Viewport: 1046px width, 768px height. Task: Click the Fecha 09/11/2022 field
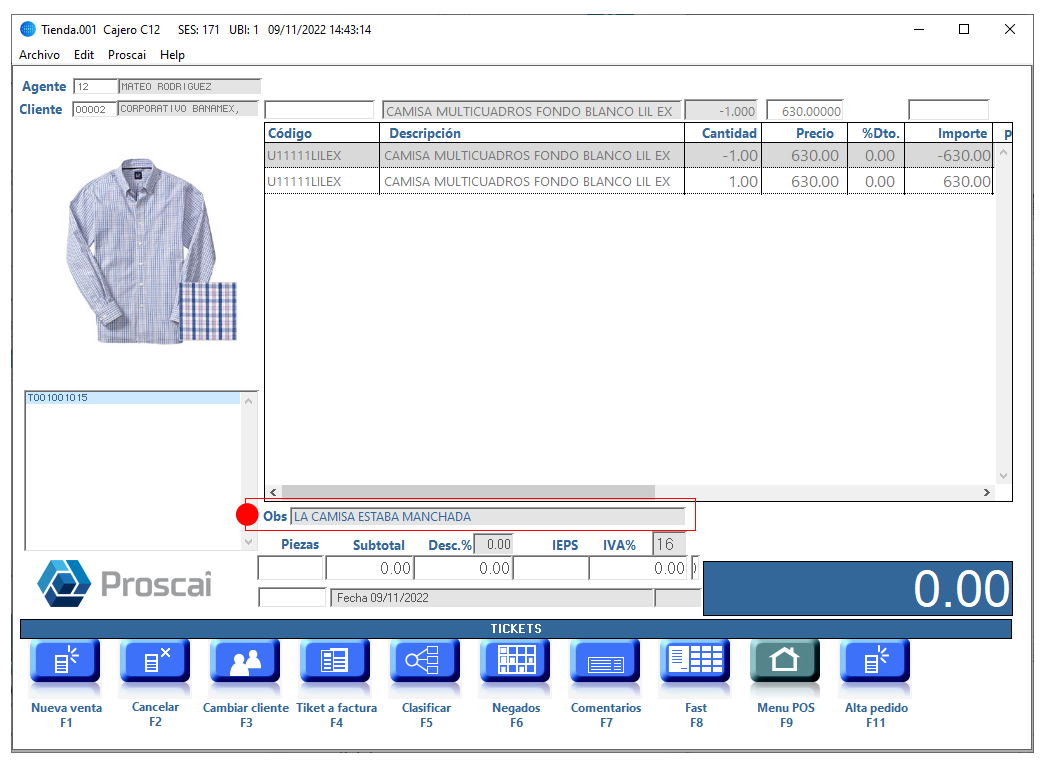492,598
